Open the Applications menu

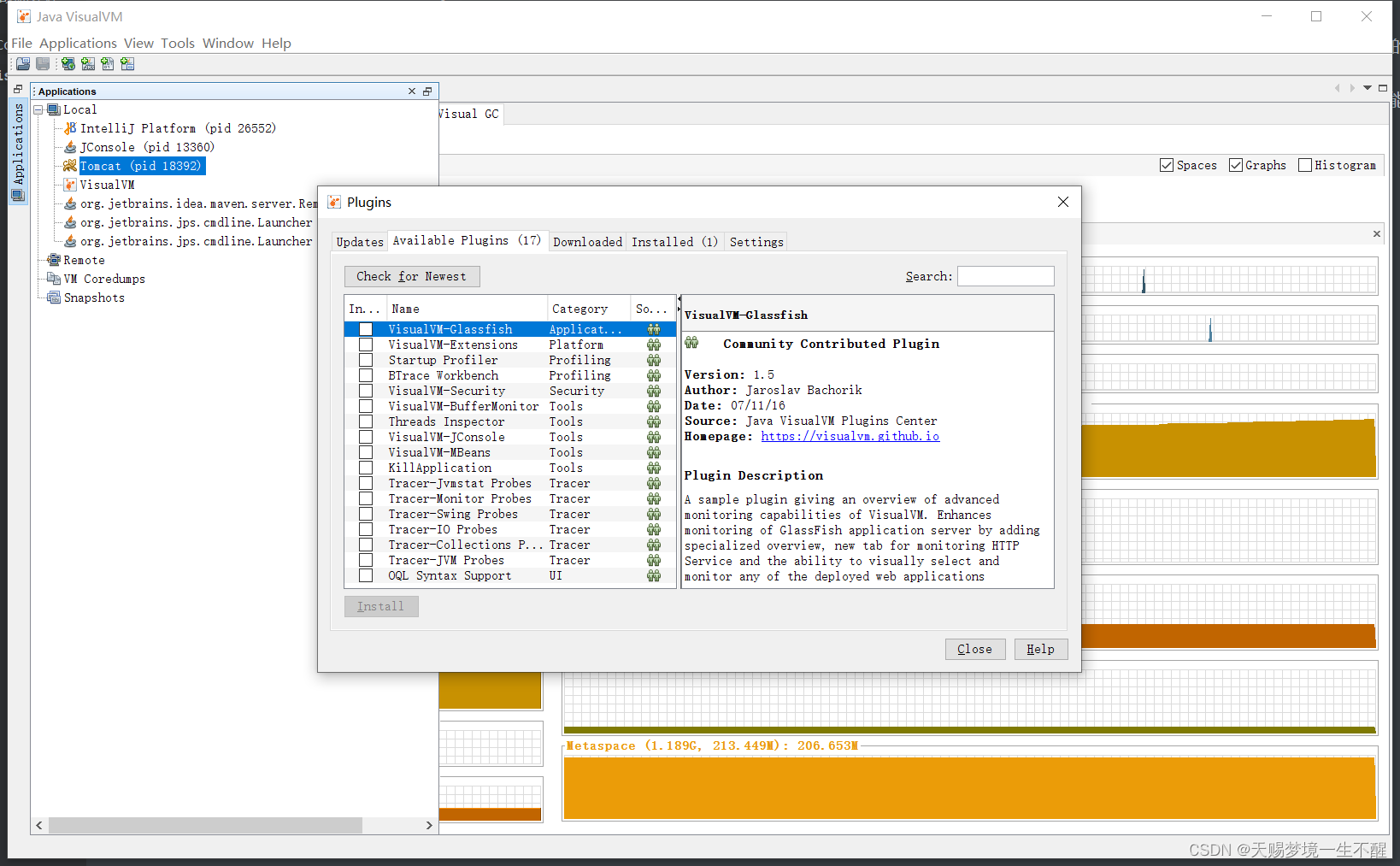tap(78, 43)
